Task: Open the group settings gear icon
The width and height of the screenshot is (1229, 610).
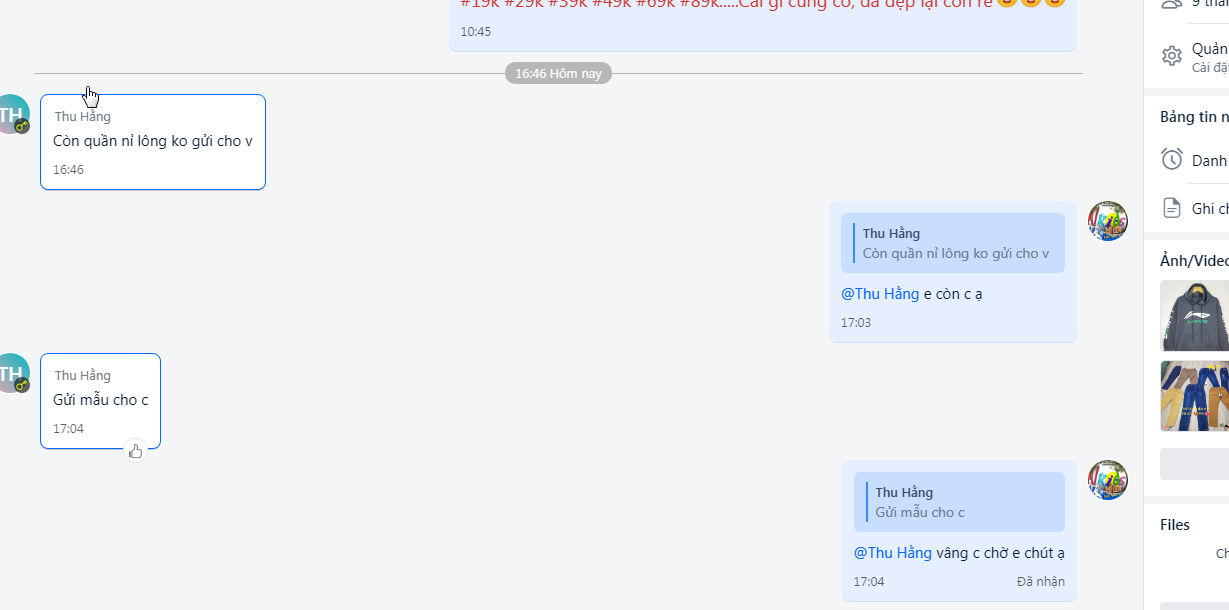Action: [1172, 56]
